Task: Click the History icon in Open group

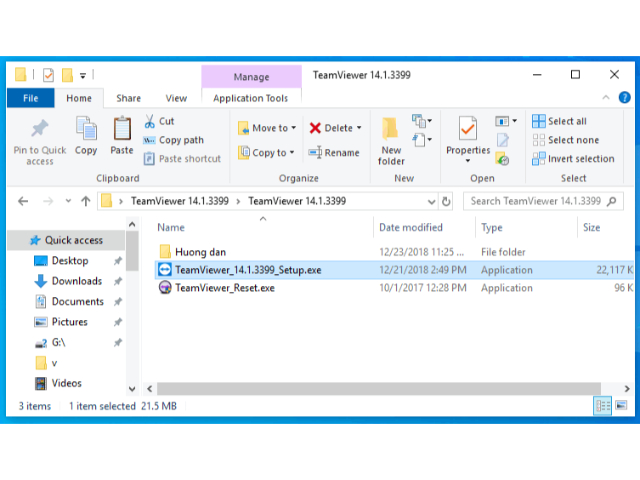Action: pyautogui.click(x=502, y=159)
